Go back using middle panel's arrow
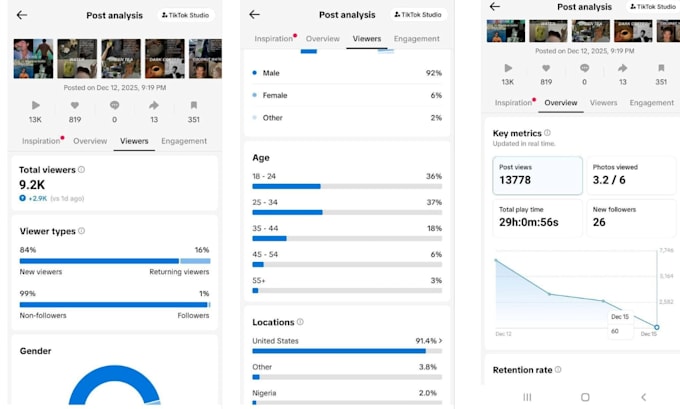Image resolution: width=680 pixels, height=409 pixels. (254, 14)
